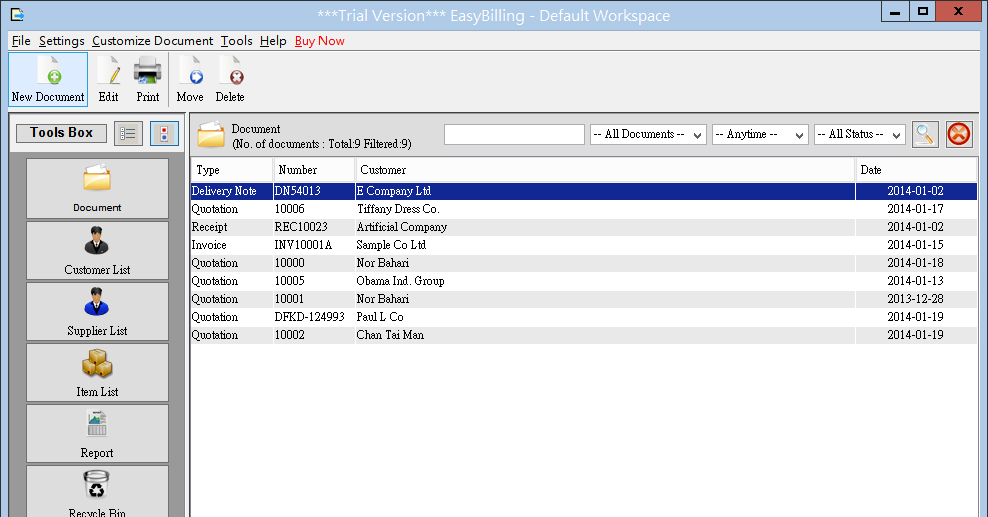Screen dimensions: 988x517
Task: Click the Tools Box button
Action: [61, 133]
